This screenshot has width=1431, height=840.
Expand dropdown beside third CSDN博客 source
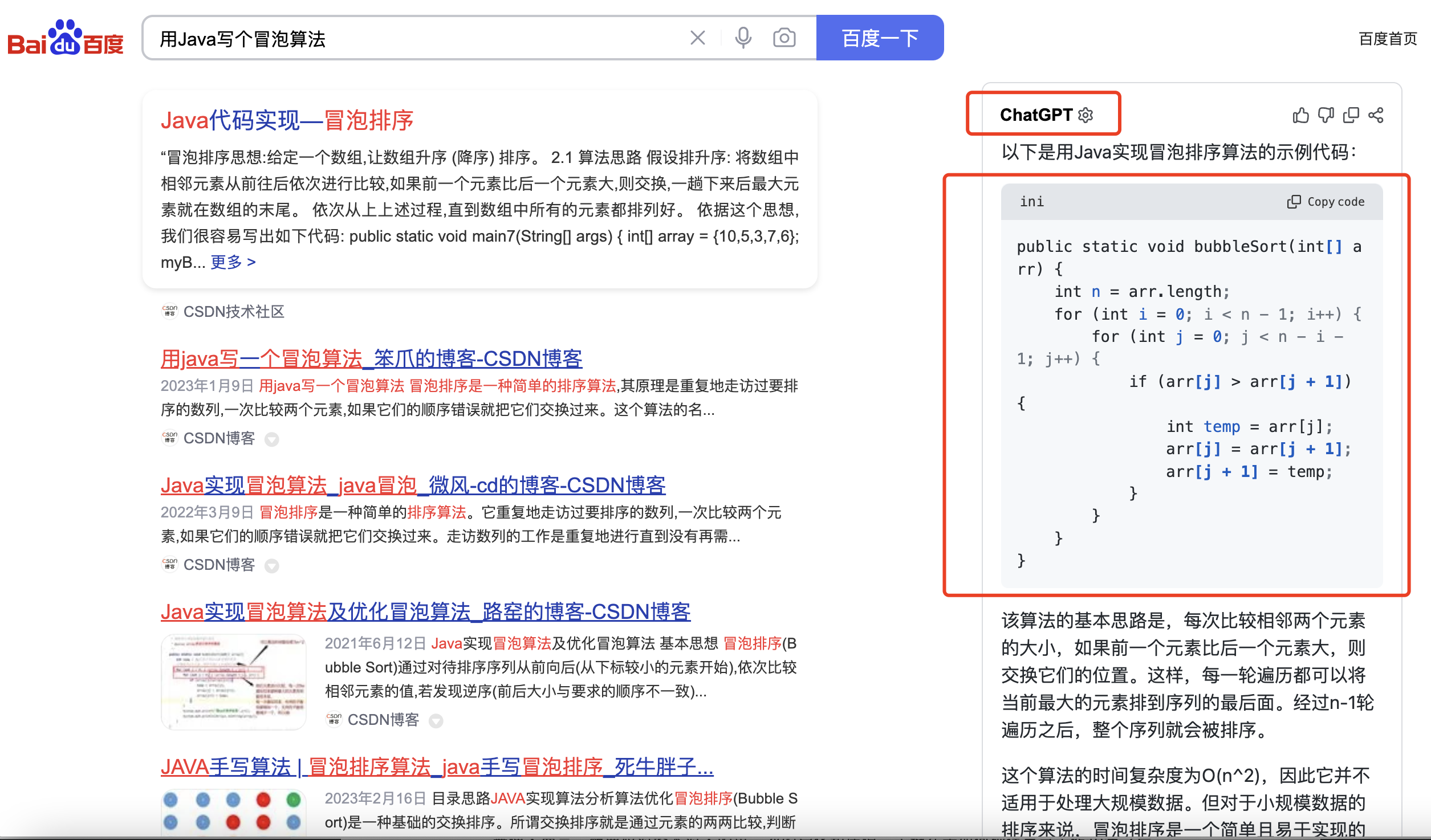click(x=436, y=721)
